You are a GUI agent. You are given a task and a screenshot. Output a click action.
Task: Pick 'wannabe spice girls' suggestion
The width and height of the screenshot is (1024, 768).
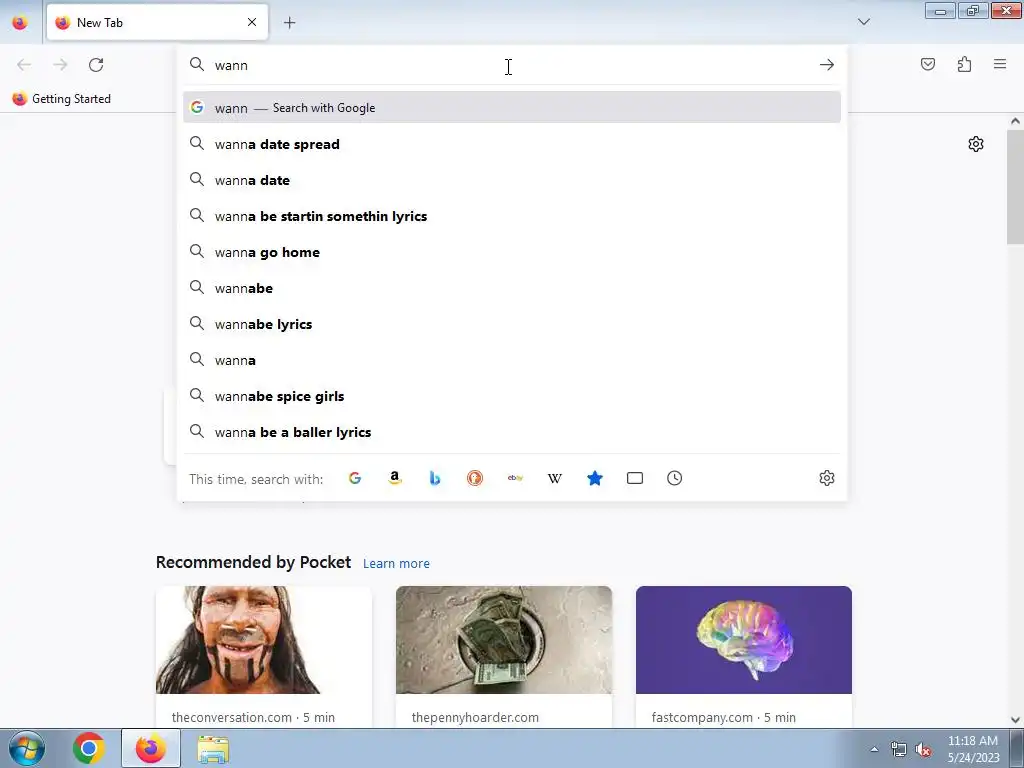pyautogui.click(x=512, y=396)
